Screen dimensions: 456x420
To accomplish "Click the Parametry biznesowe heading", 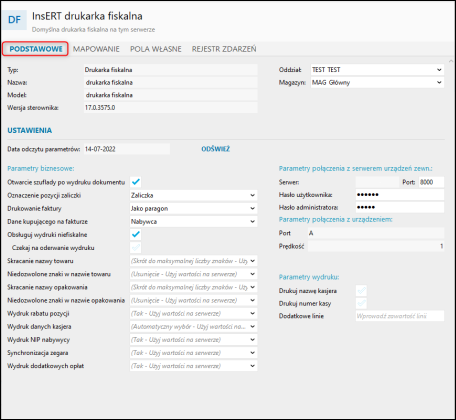I will [x=41, y=168].
